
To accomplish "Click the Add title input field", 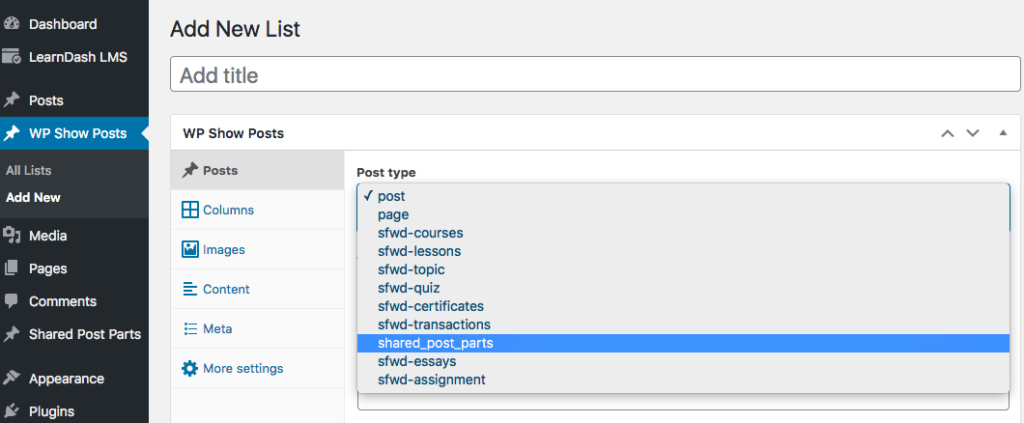I will pyautogui.click(x=595, y=75).
